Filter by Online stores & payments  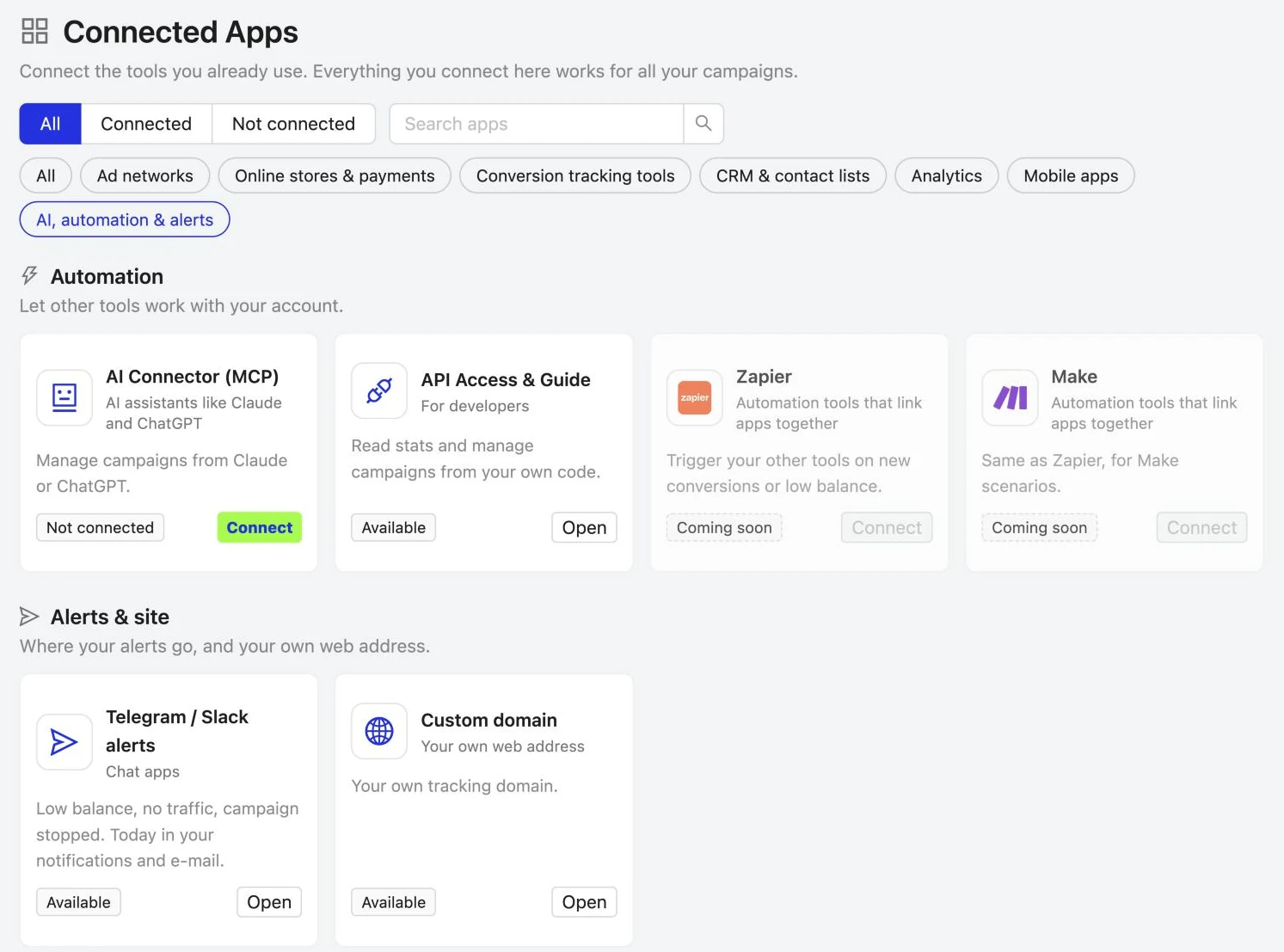coord(335,175)
